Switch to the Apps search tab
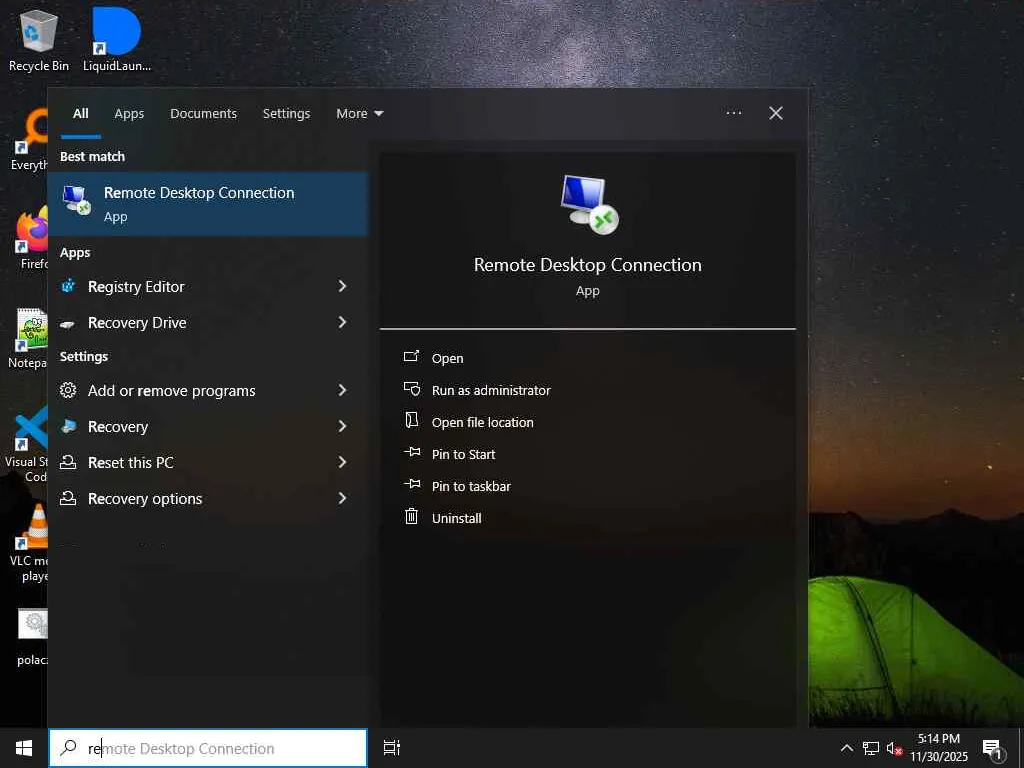 pyautogui.click(x=129, y=114)
